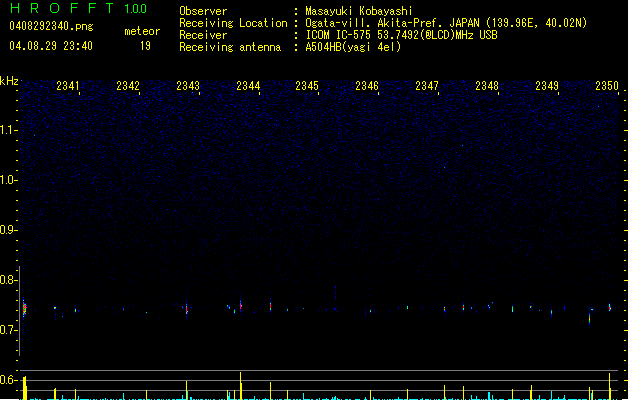Click the 2342 time axis marker

128,86
